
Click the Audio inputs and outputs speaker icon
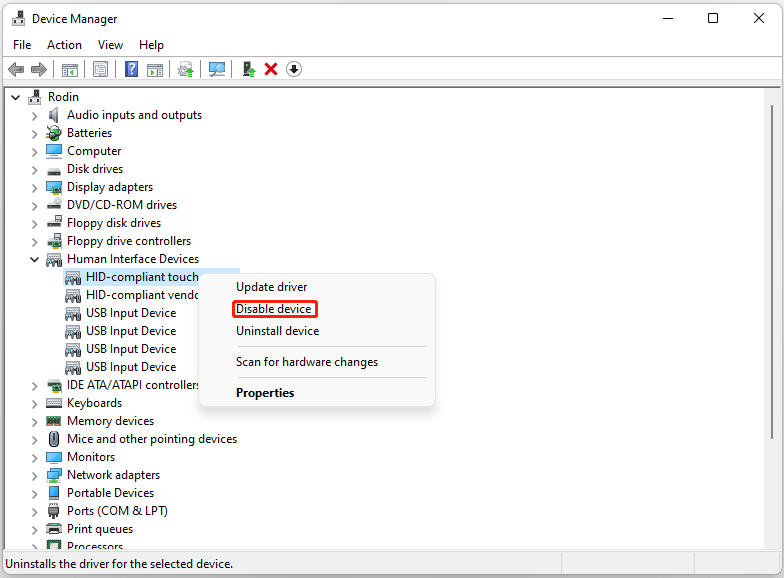54,115
